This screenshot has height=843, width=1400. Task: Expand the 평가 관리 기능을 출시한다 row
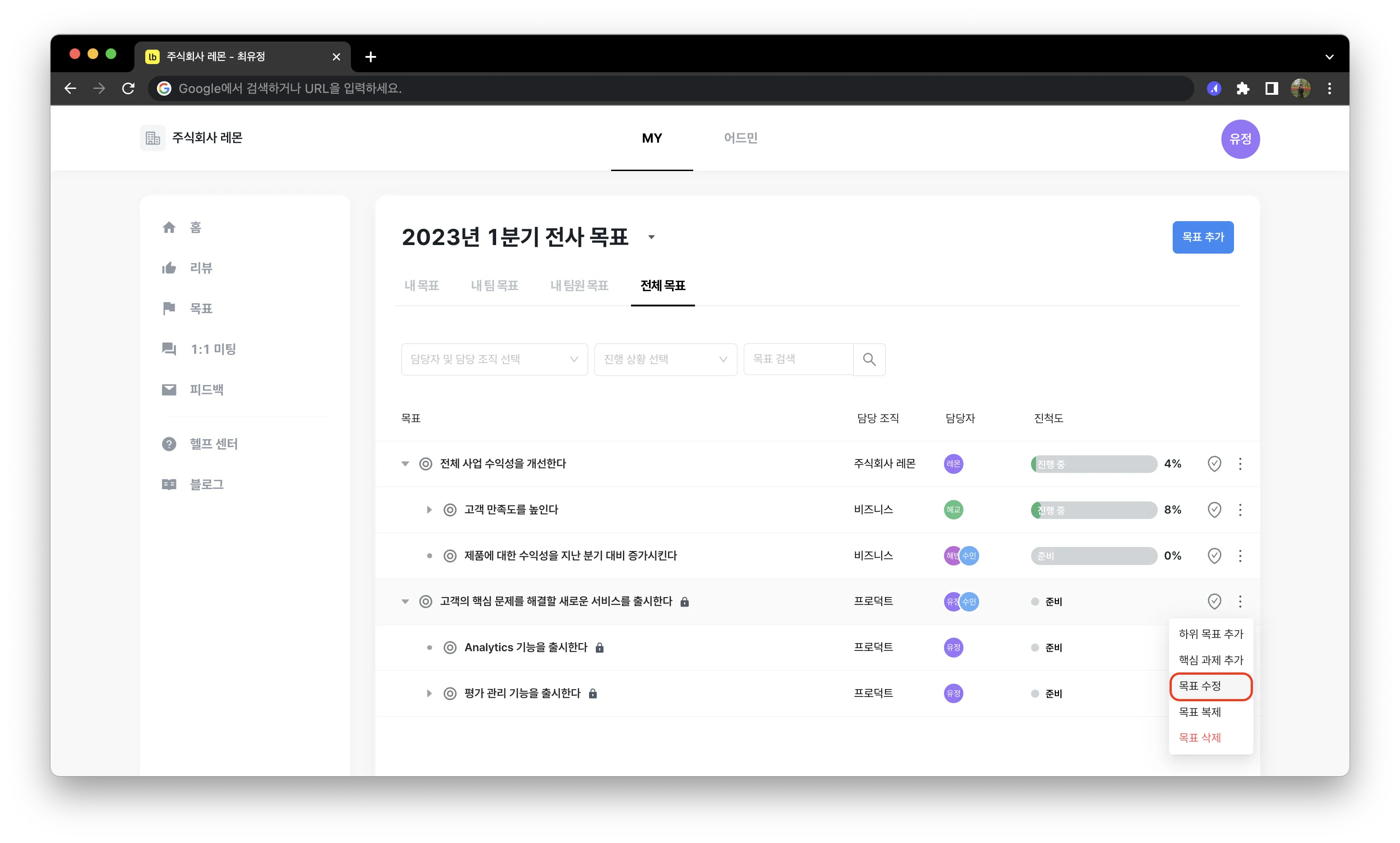pos(429,693)
